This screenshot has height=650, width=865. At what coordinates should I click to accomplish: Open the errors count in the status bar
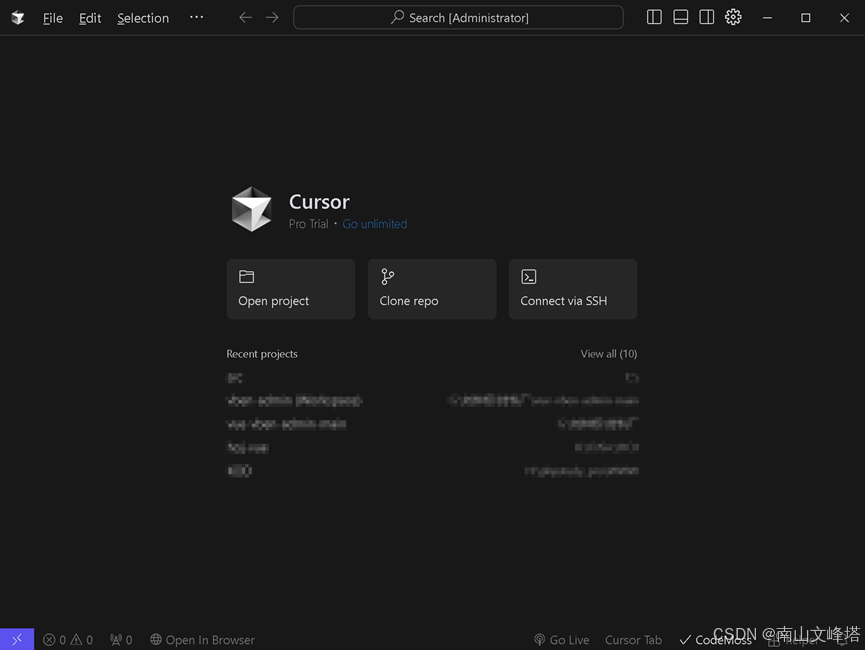(55, 640)
